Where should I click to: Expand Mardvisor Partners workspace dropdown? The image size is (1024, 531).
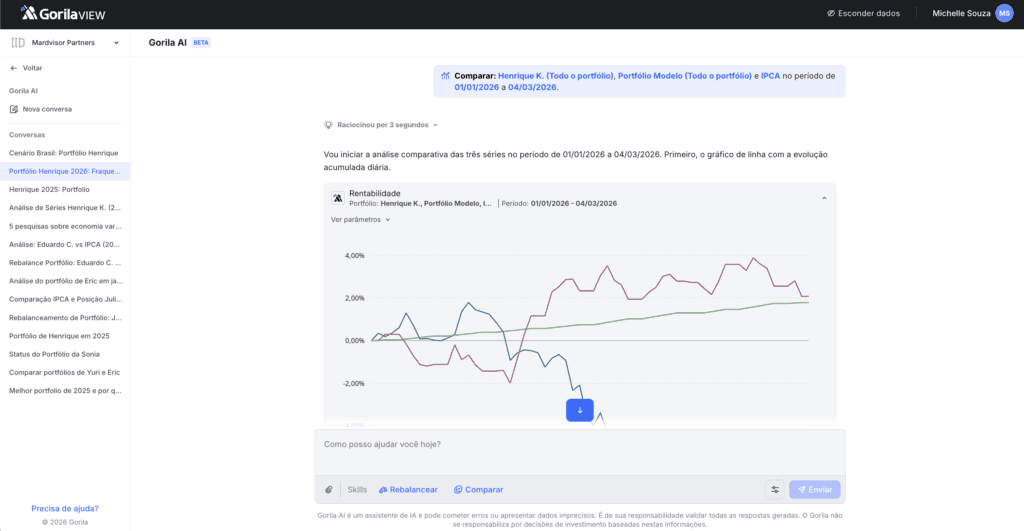coord(116,43)
